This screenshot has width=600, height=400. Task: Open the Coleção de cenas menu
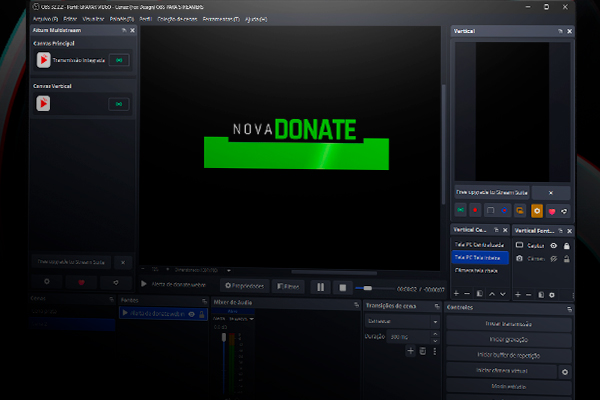click(x=177, y=19)
